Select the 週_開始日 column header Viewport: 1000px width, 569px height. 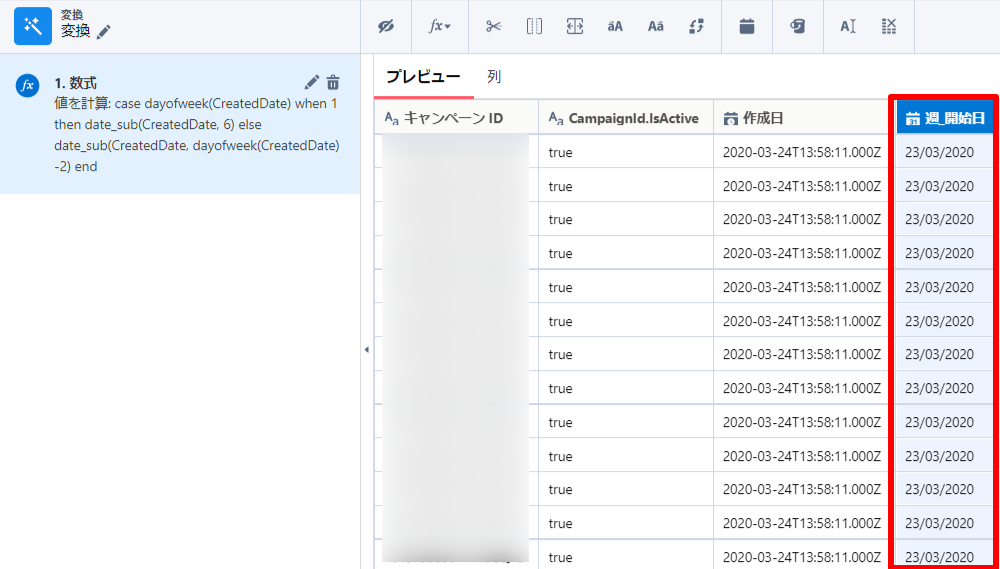tap(944, 118)
